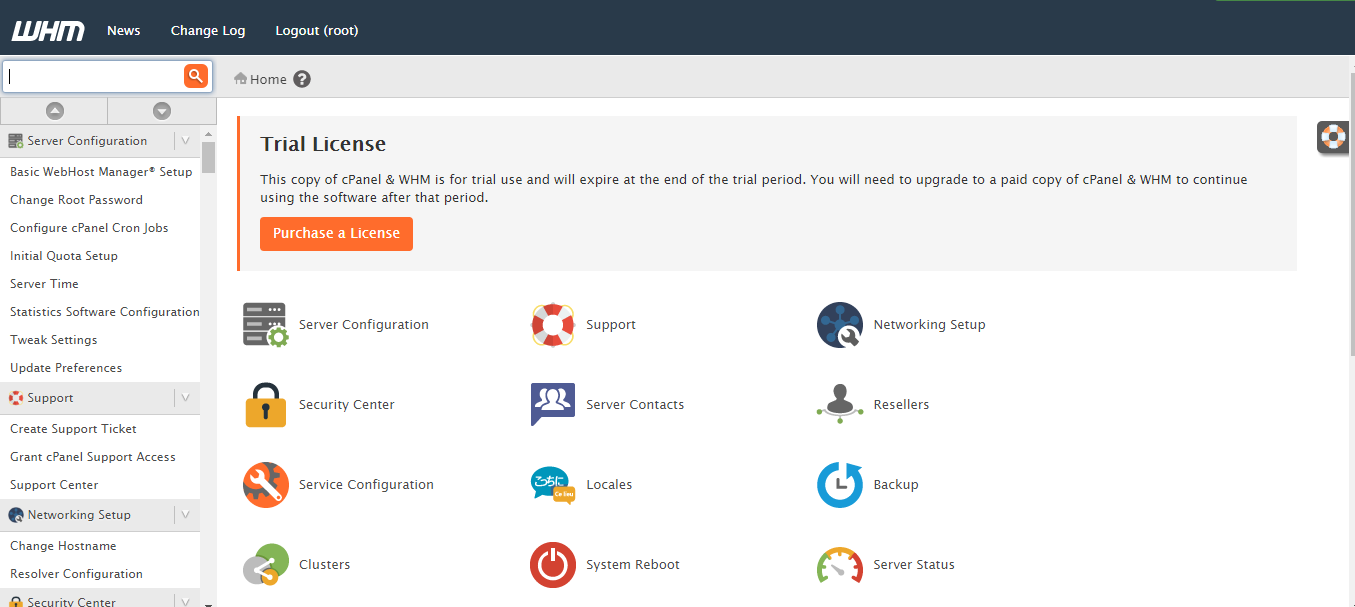Screen dimensions: 1355x607
Task: Expand the Security Center sidebar section
Action: pos(186,598)
